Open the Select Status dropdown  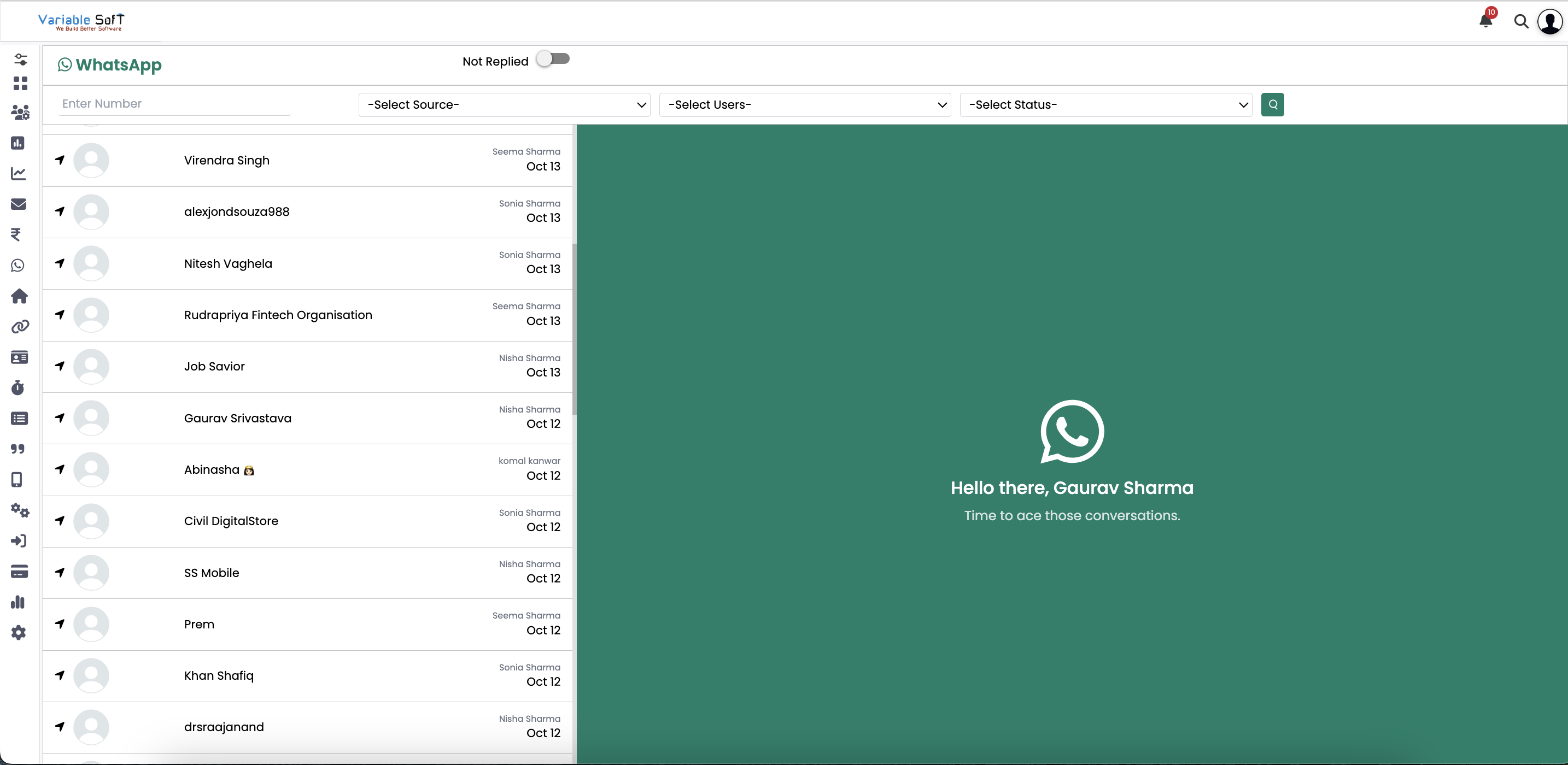tap(1105, 104)
